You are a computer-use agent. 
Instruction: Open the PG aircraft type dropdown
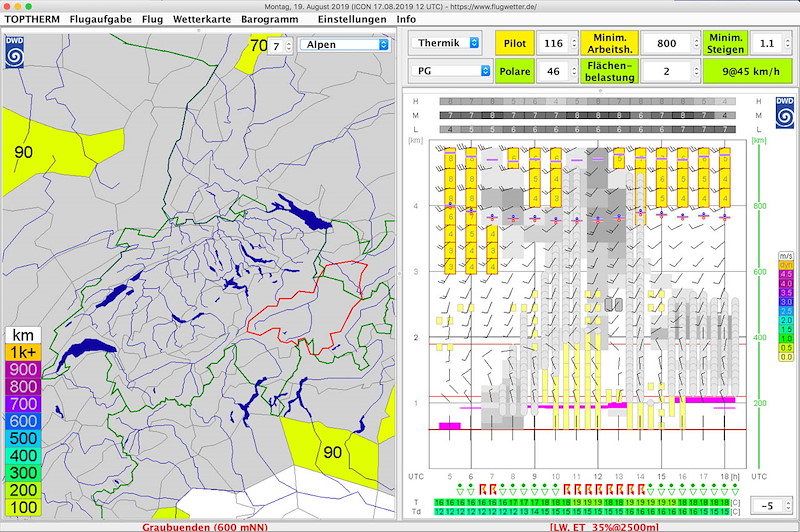point(451,71)
